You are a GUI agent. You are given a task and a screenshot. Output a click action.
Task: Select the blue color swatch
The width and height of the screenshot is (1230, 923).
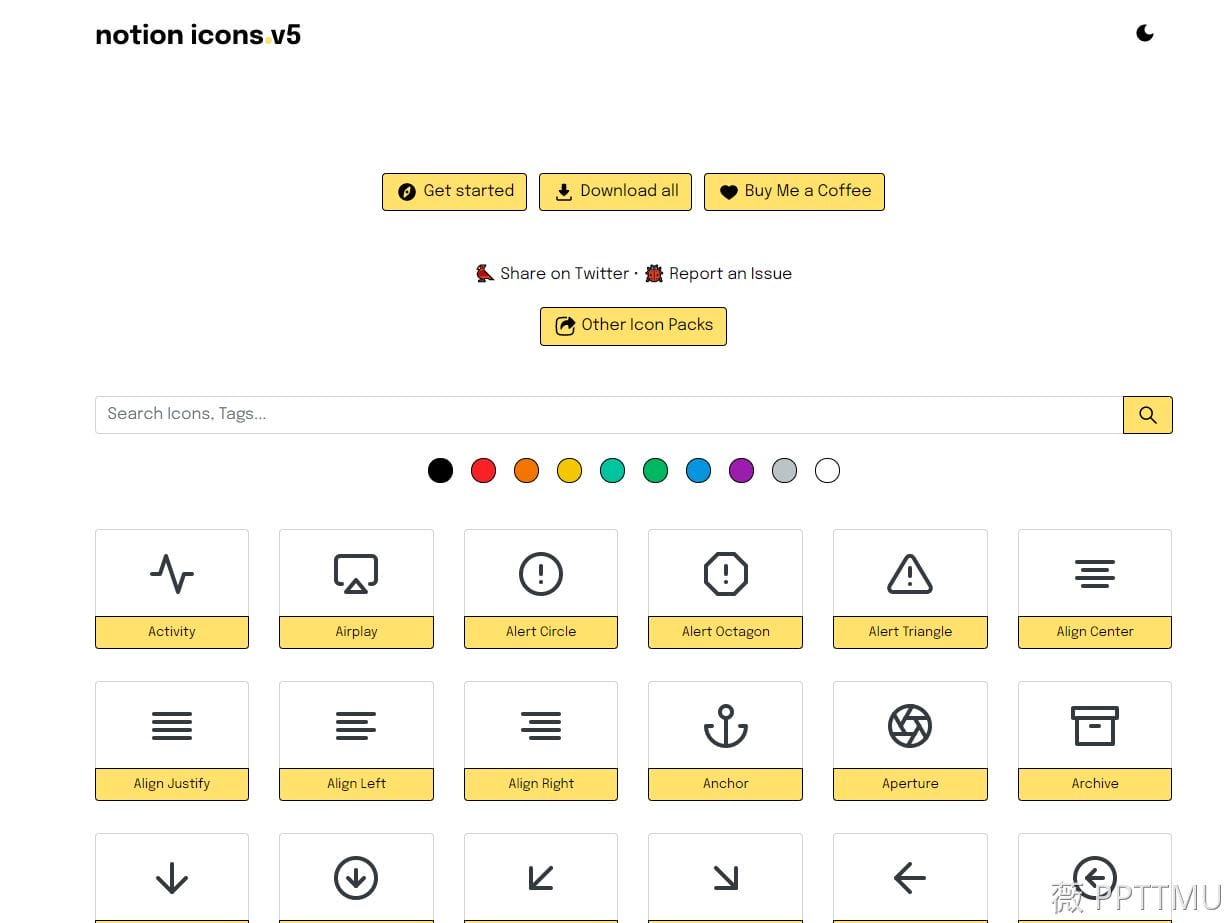click(698, 470)
